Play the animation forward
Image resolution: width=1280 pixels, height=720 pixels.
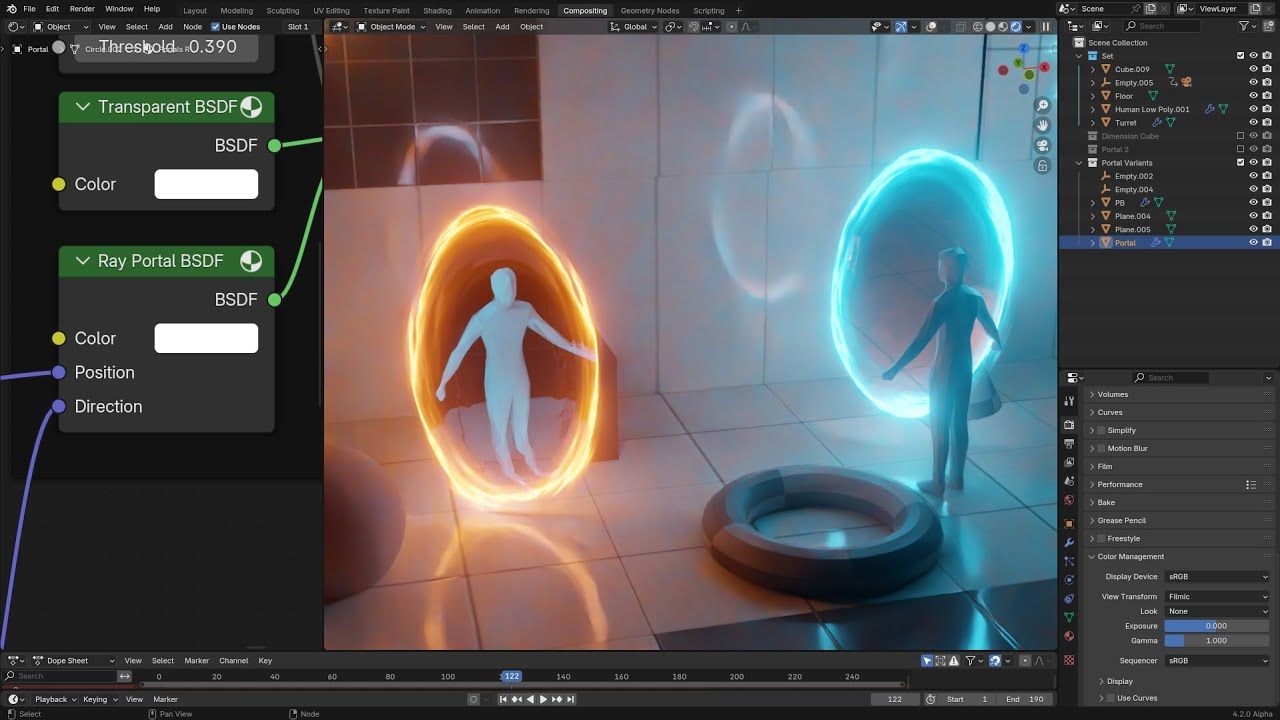pyautogui.click(x=543, y=699)
